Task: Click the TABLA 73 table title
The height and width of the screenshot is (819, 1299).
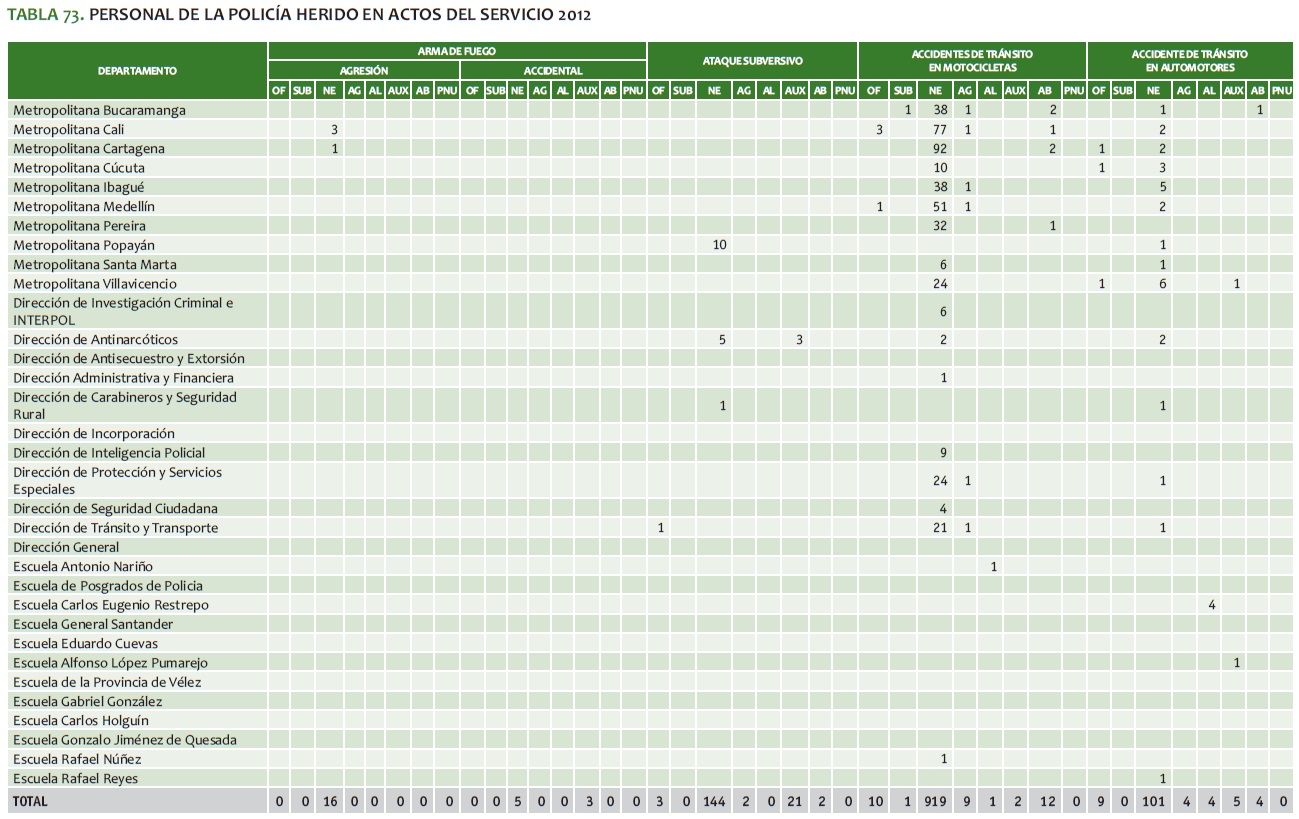Action: point(298,15)
